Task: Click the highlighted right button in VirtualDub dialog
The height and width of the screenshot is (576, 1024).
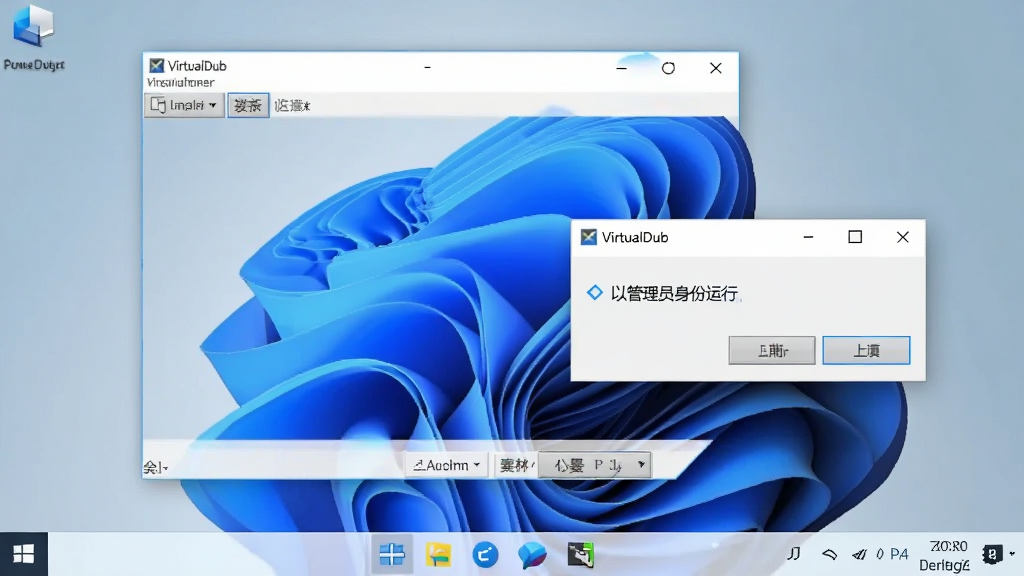Action: pos(866,351)
